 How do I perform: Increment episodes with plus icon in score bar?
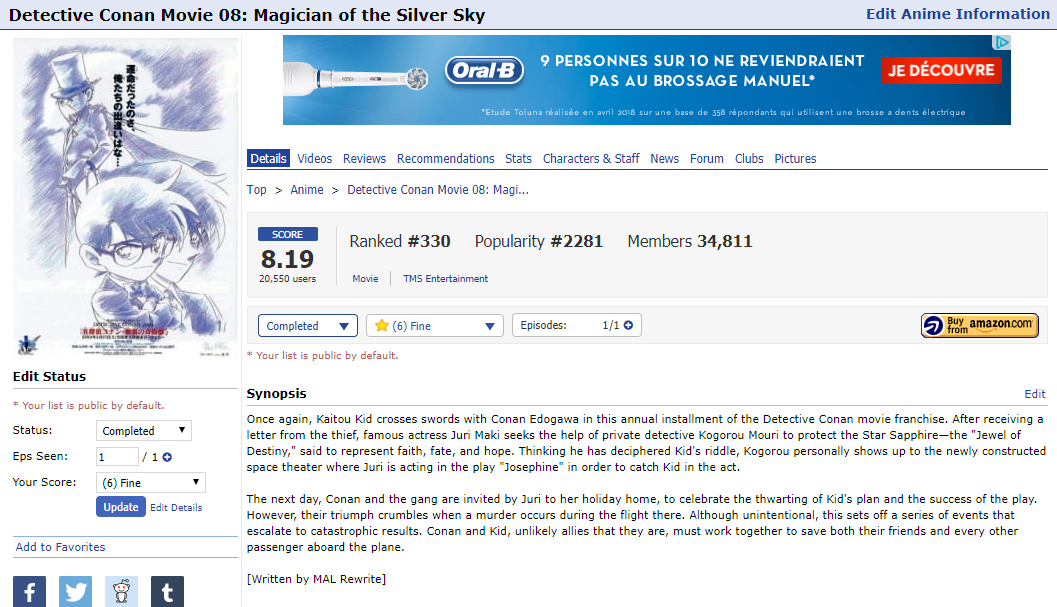627,326
